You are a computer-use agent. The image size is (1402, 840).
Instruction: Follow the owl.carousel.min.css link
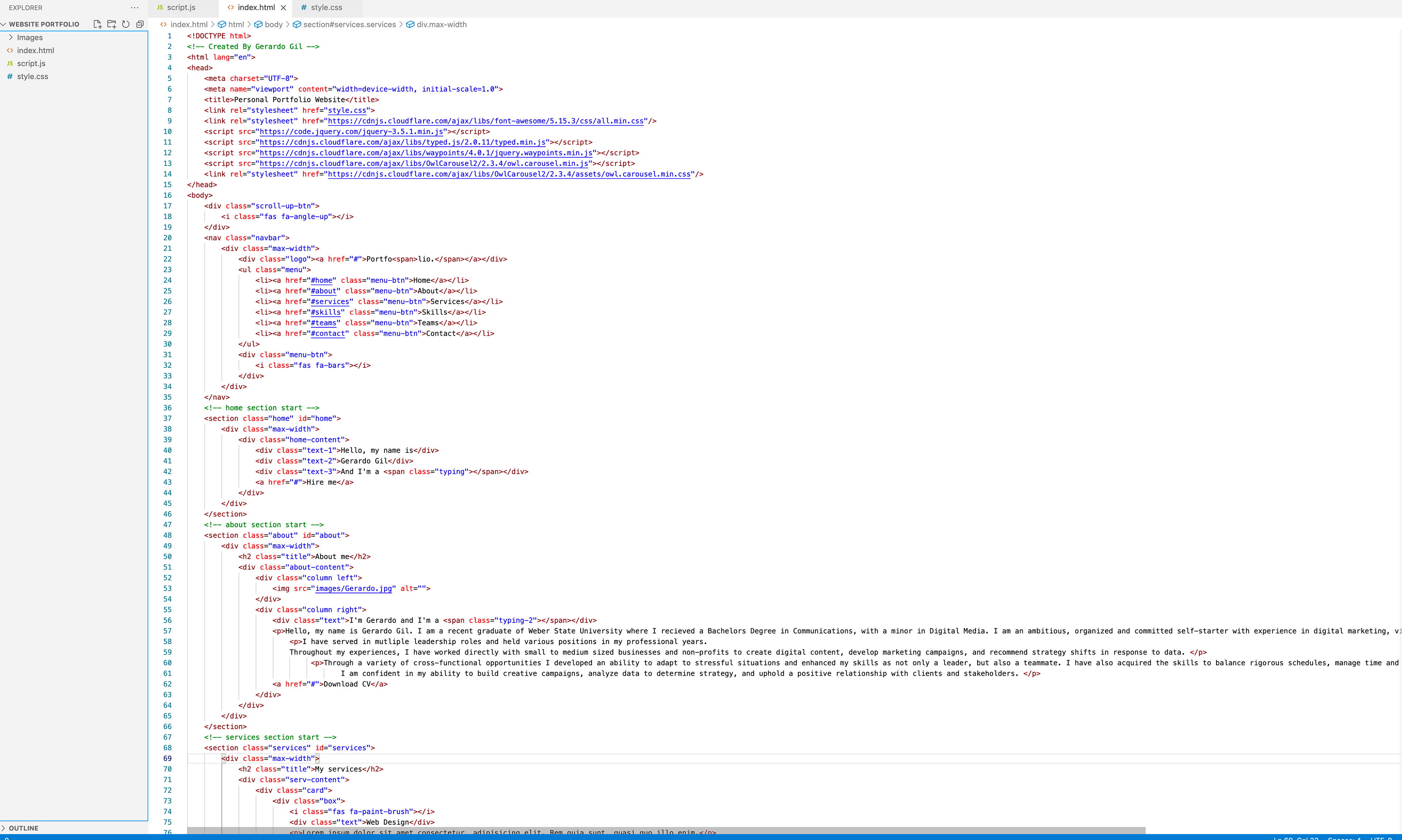pyautogui.click(x=509, y=174)
